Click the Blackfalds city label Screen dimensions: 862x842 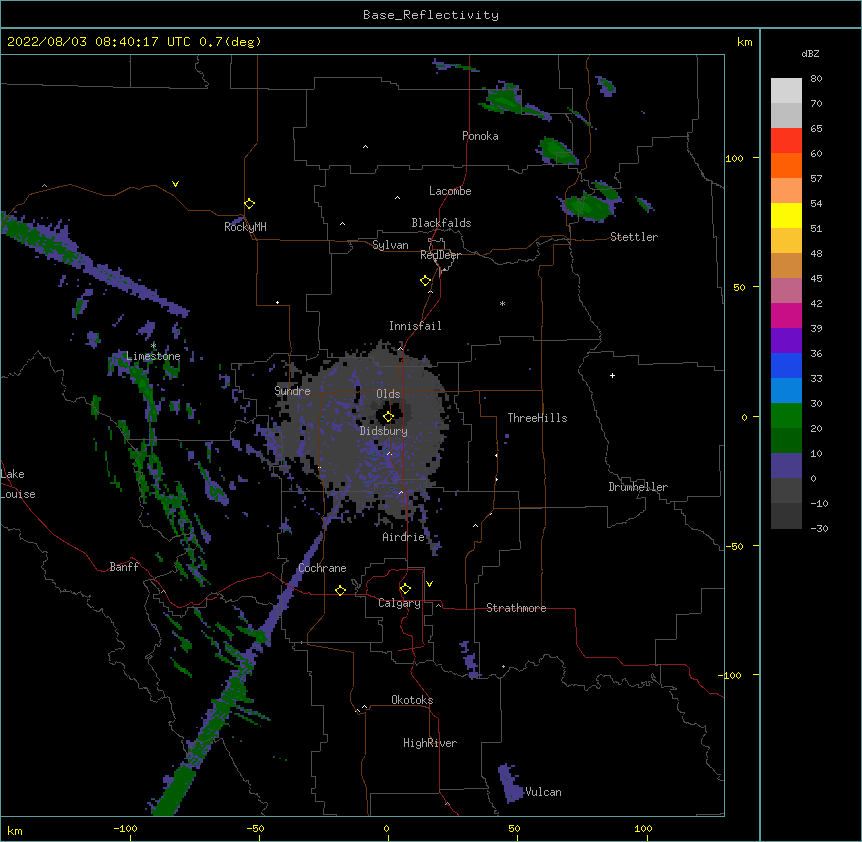pos(441,223)
